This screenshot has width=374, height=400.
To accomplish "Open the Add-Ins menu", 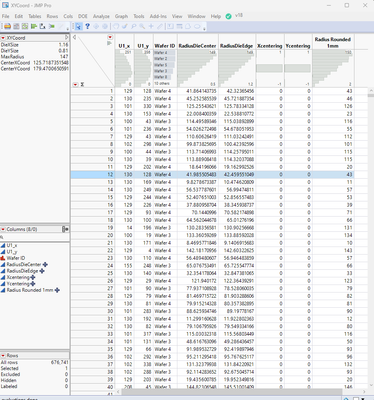I will coord(158,16).
